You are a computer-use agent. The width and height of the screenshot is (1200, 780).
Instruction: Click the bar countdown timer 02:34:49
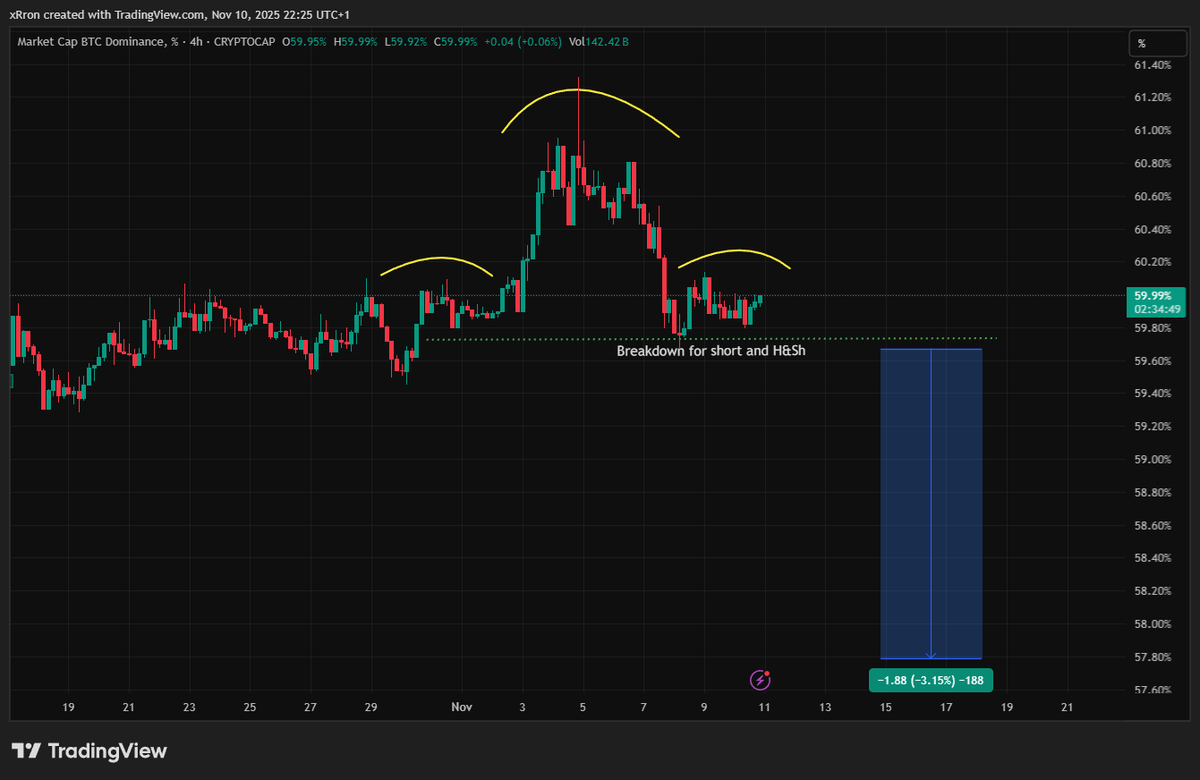[1155, 310]
